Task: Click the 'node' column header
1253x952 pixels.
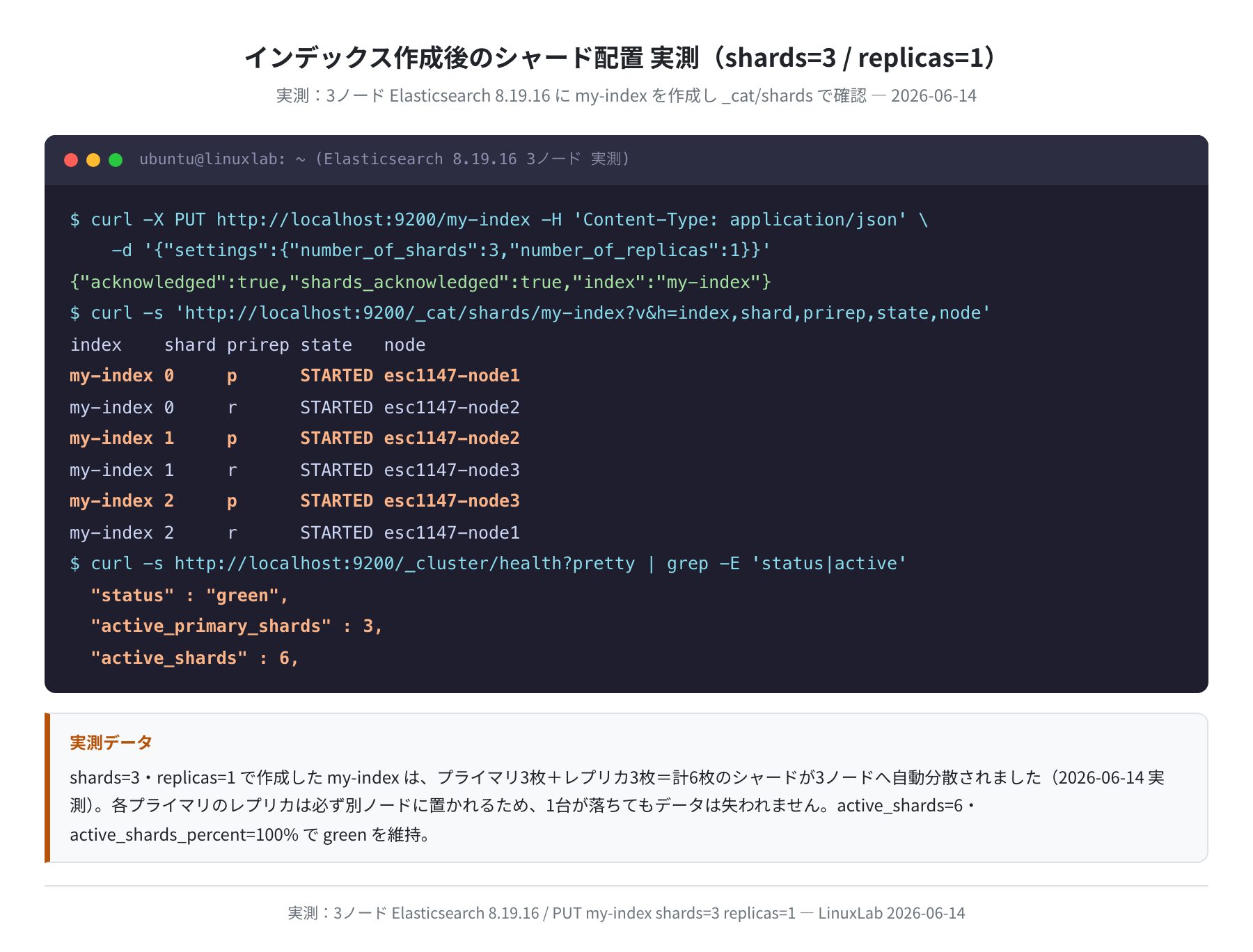Action: click(404, 345)
